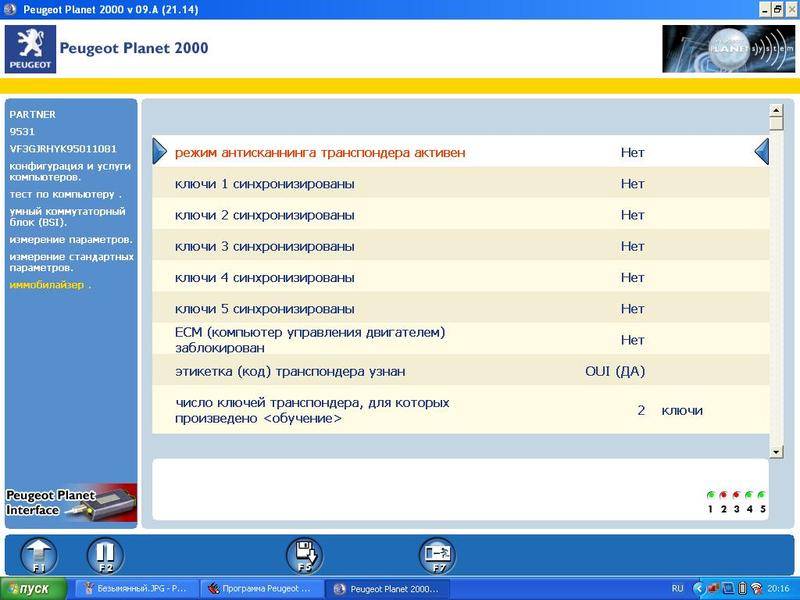Click the left blue arrow row marker

[160, 152]
